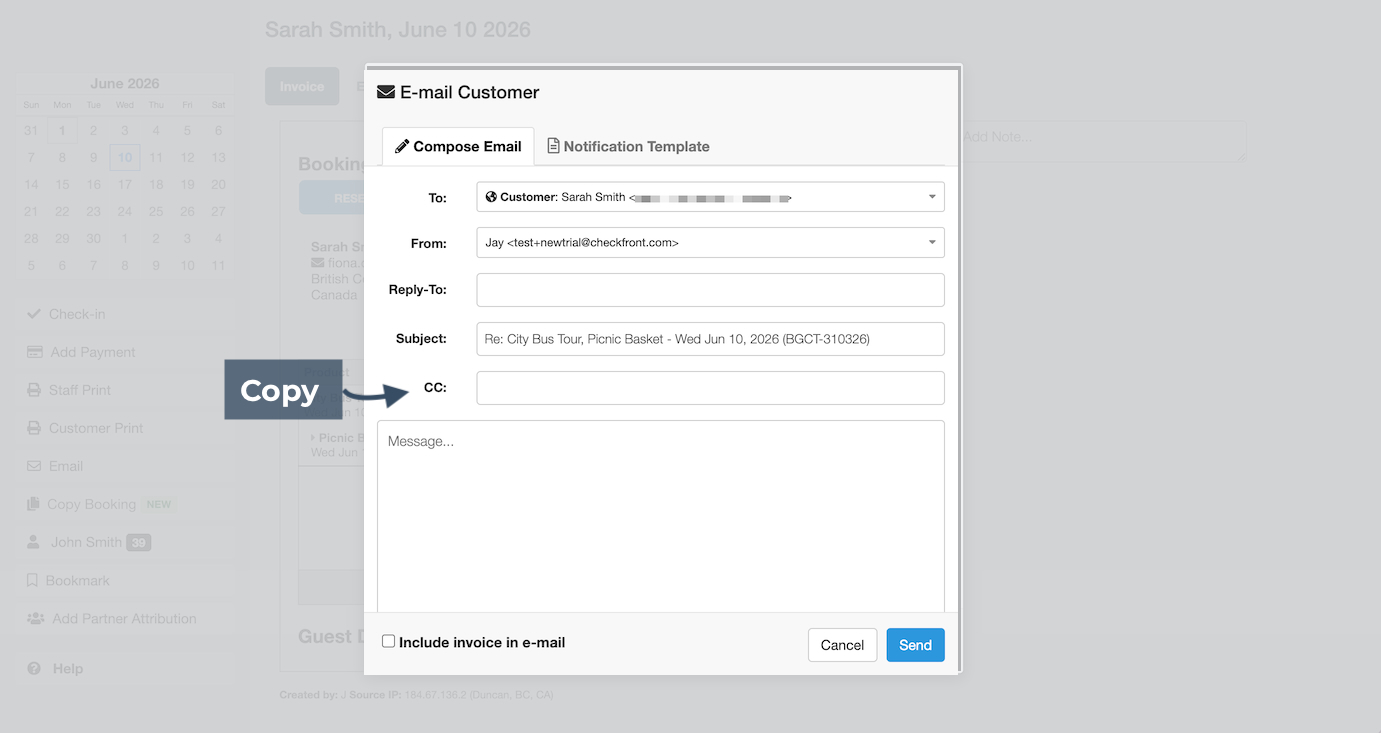Send the email
This screenshot has height=733, width=1381.
click(915, 645)
